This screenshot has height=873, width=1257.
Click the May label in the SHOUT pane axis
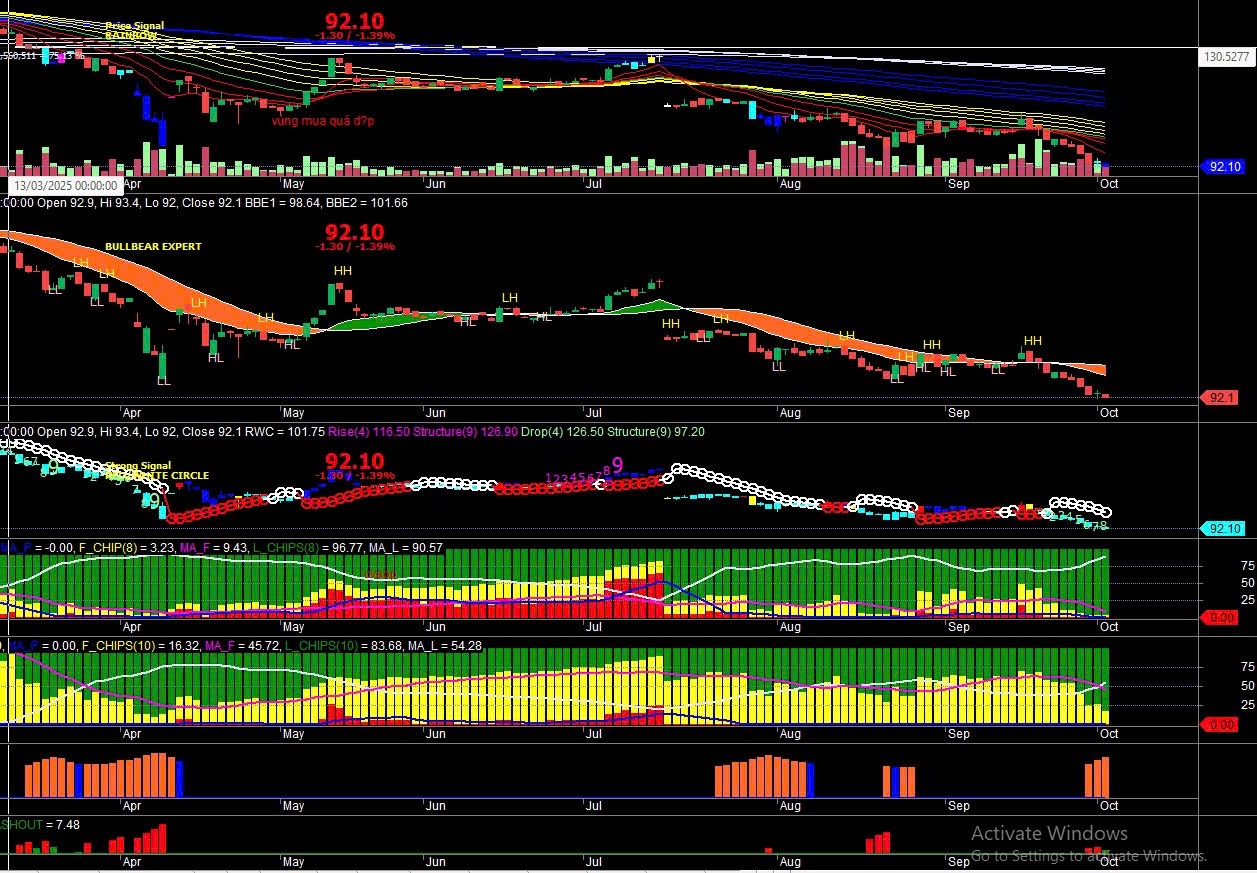(293, 860)
